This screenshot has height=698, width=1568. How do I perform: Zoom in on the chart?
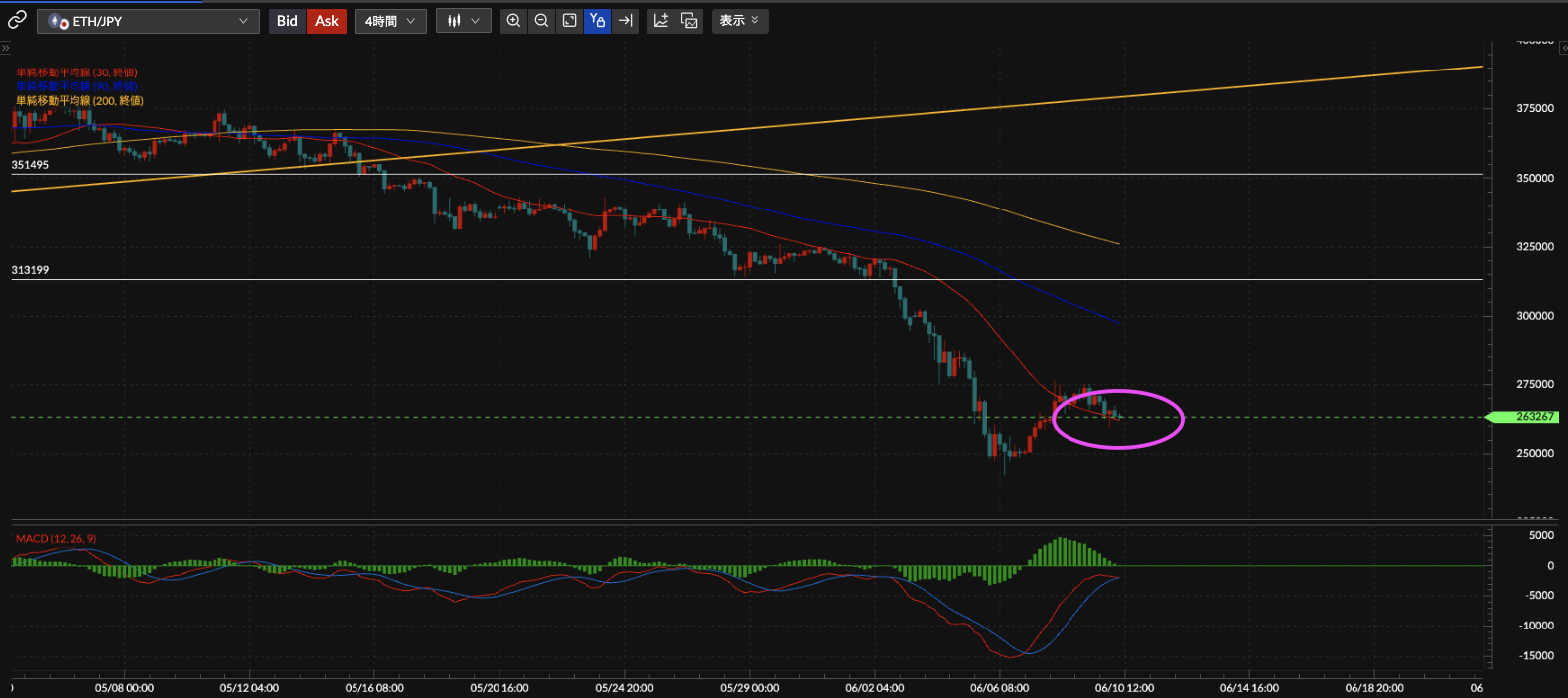[x=513, y=21]
